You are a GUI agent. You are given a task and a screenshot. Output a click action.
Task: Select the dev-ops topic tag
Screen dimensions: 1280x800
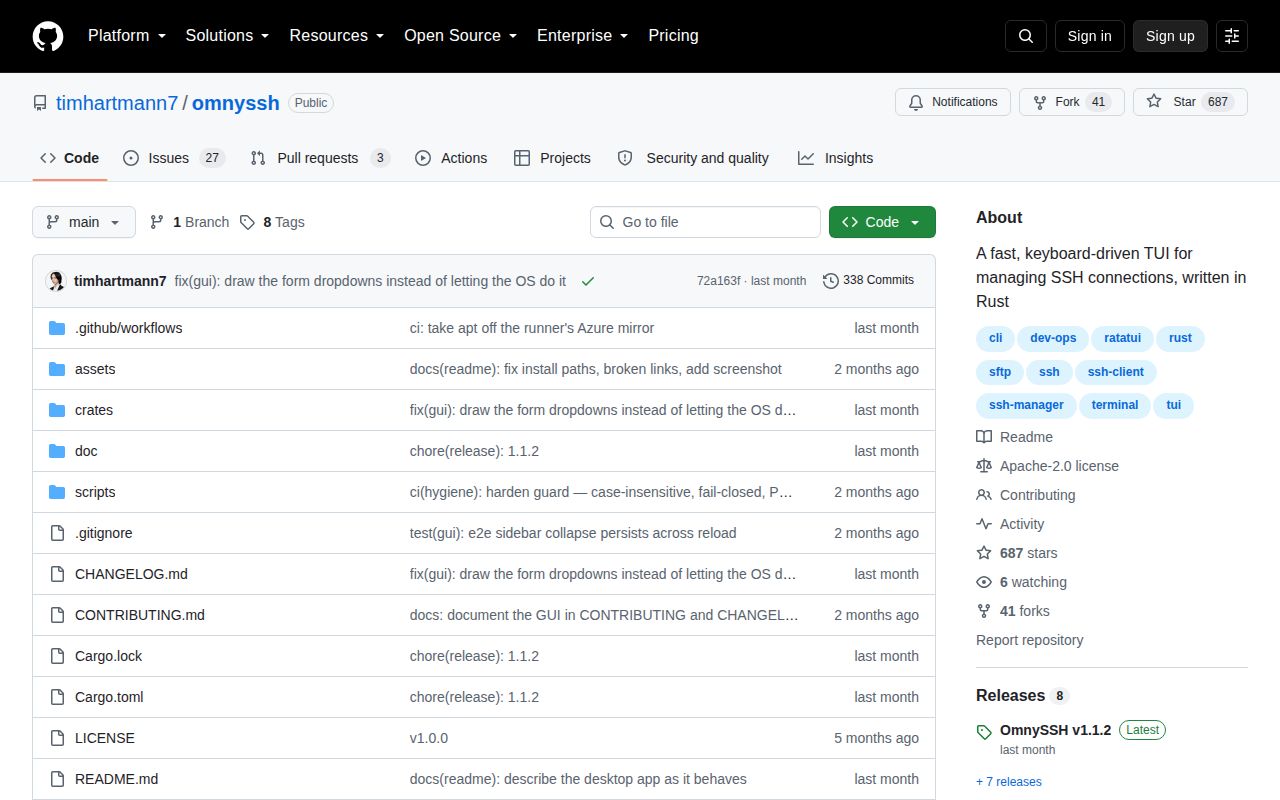click(x=1053, y=338)
